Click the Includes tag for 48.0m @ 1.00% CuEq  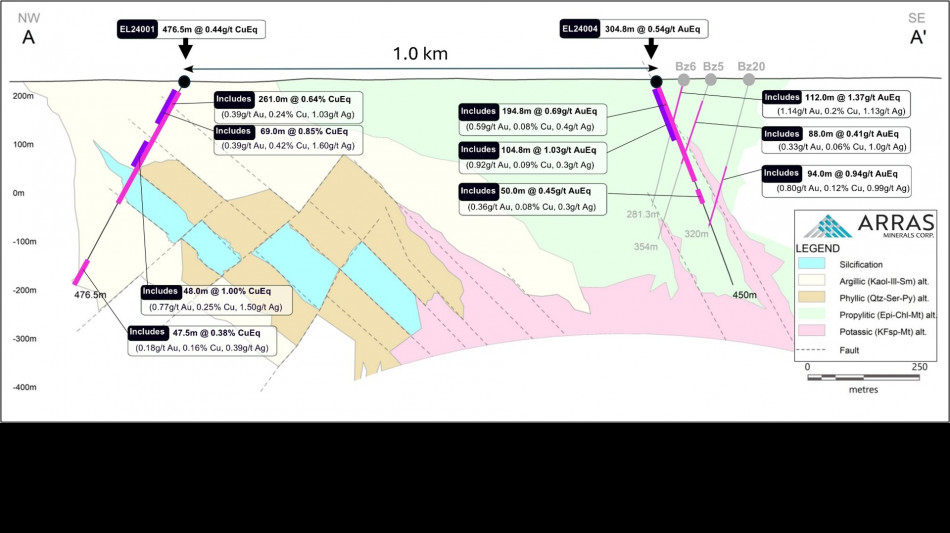pos(160,291)
